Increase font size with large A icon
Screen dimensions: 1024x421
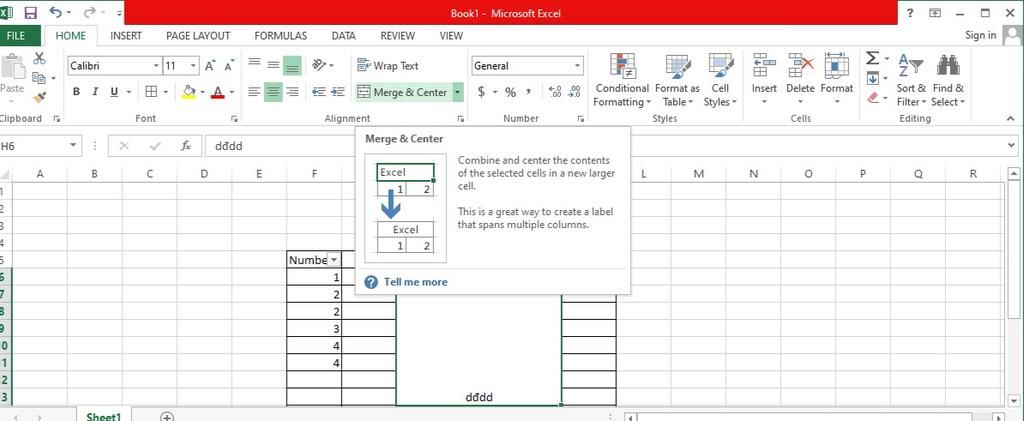click(210, 66)
